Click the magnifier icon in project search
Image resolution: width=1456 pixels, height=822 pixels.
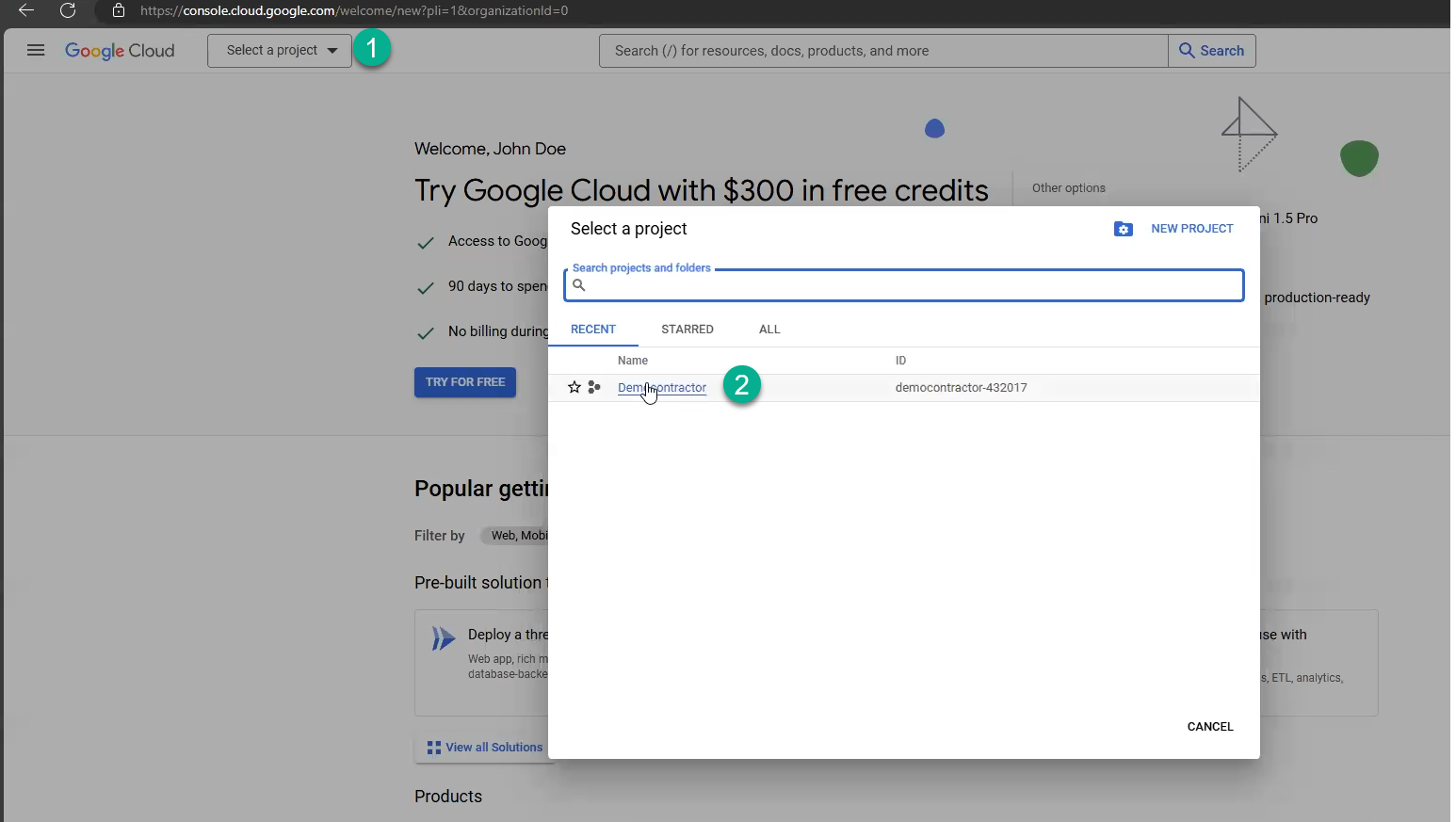click(579, 285)
